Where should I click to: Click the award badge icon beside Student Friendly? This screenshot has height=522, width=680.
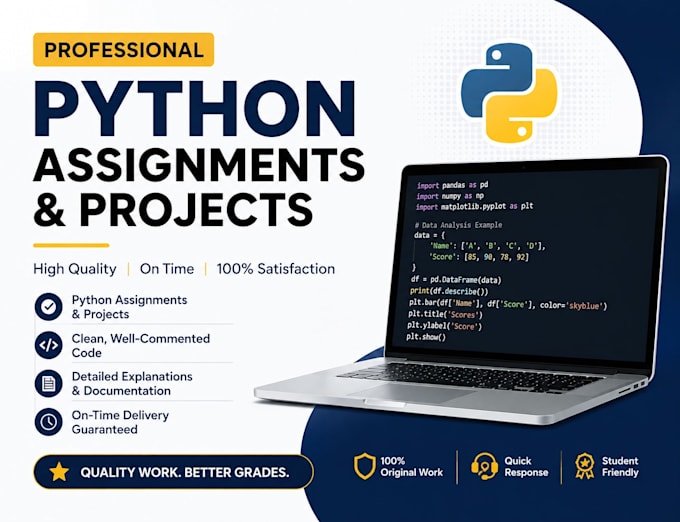585,467
